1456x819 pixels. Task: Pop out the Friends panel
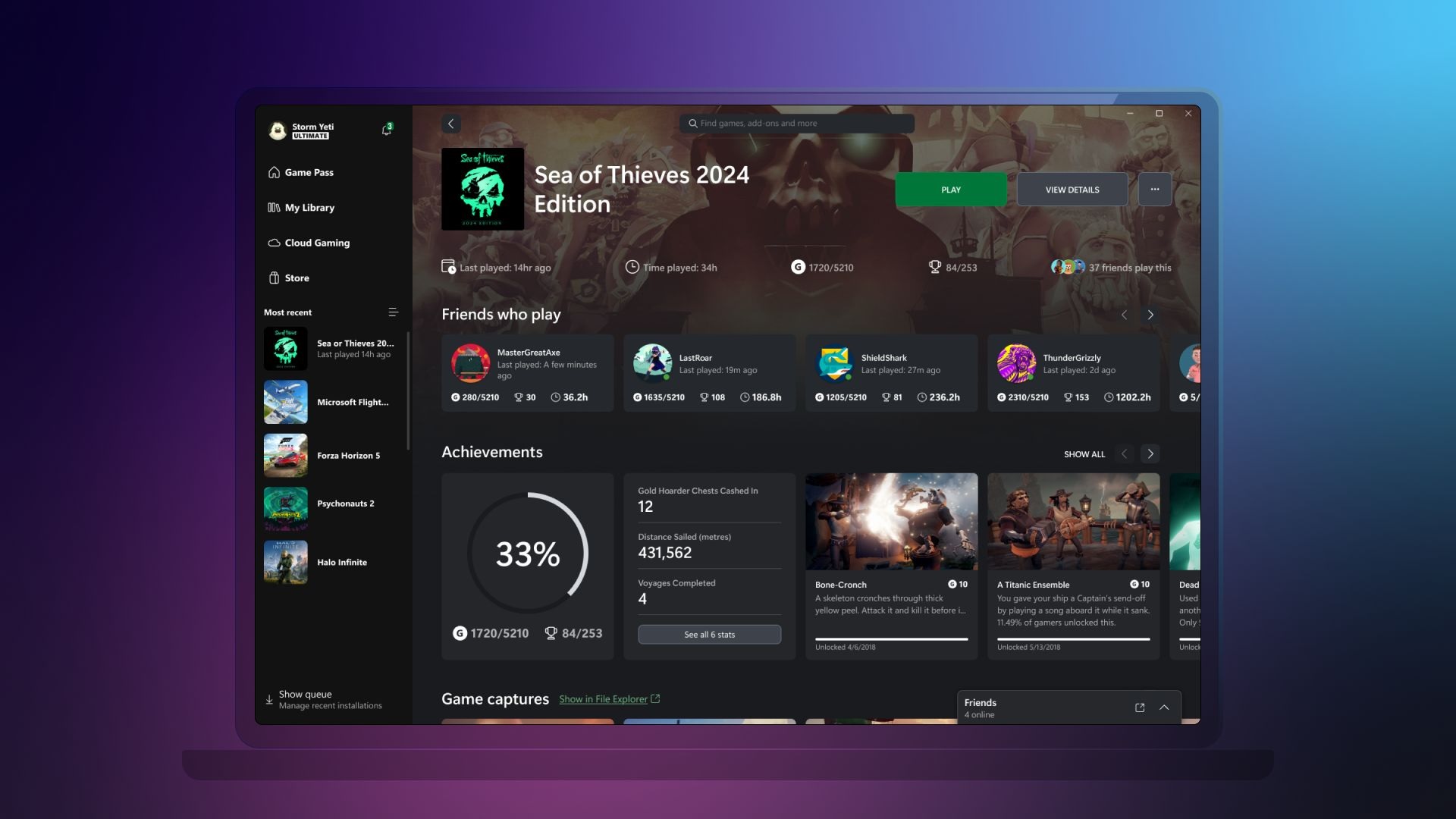tap(1140, 707)
